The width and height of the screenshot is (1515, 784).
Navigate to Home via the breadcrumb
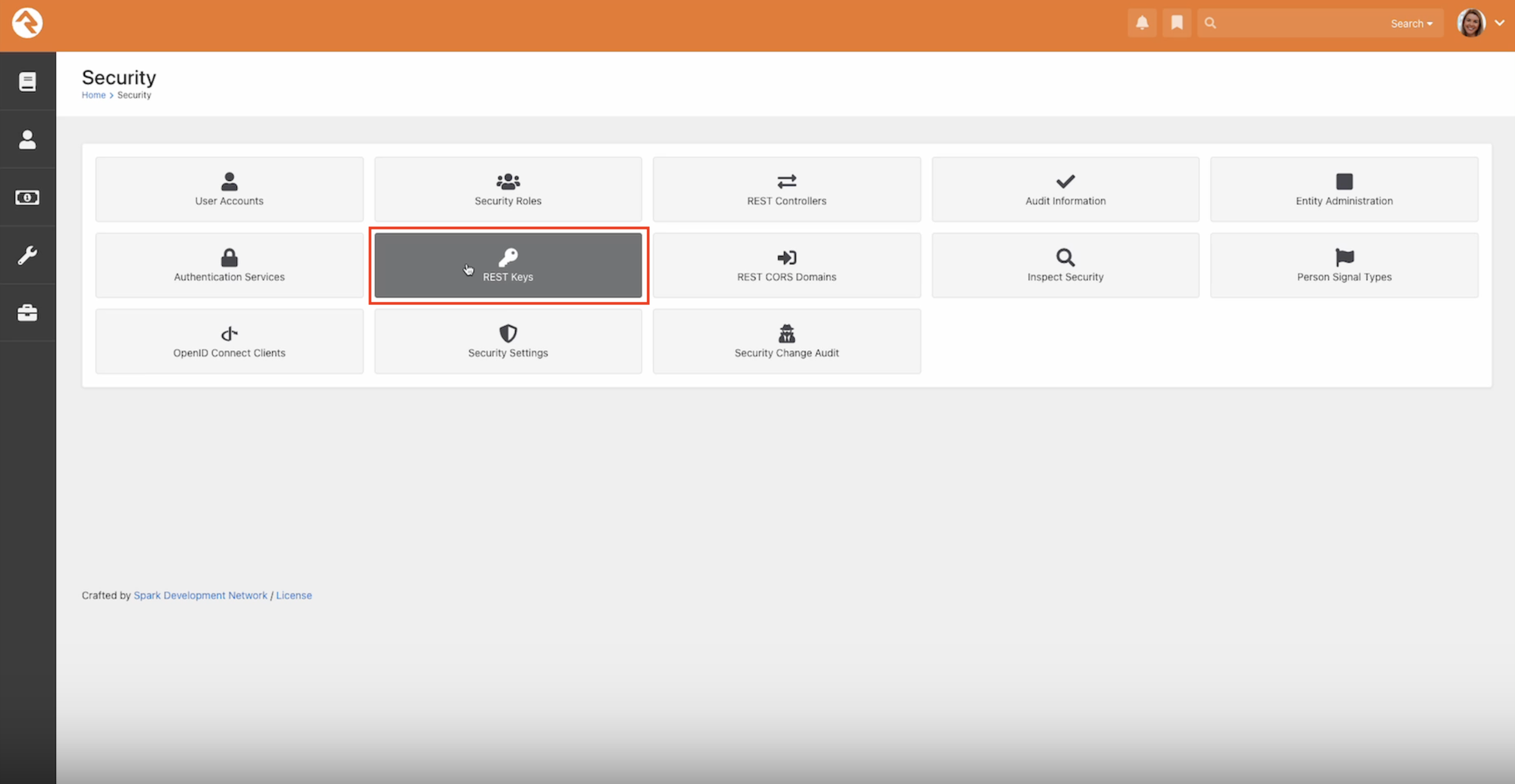pos(93,94)
